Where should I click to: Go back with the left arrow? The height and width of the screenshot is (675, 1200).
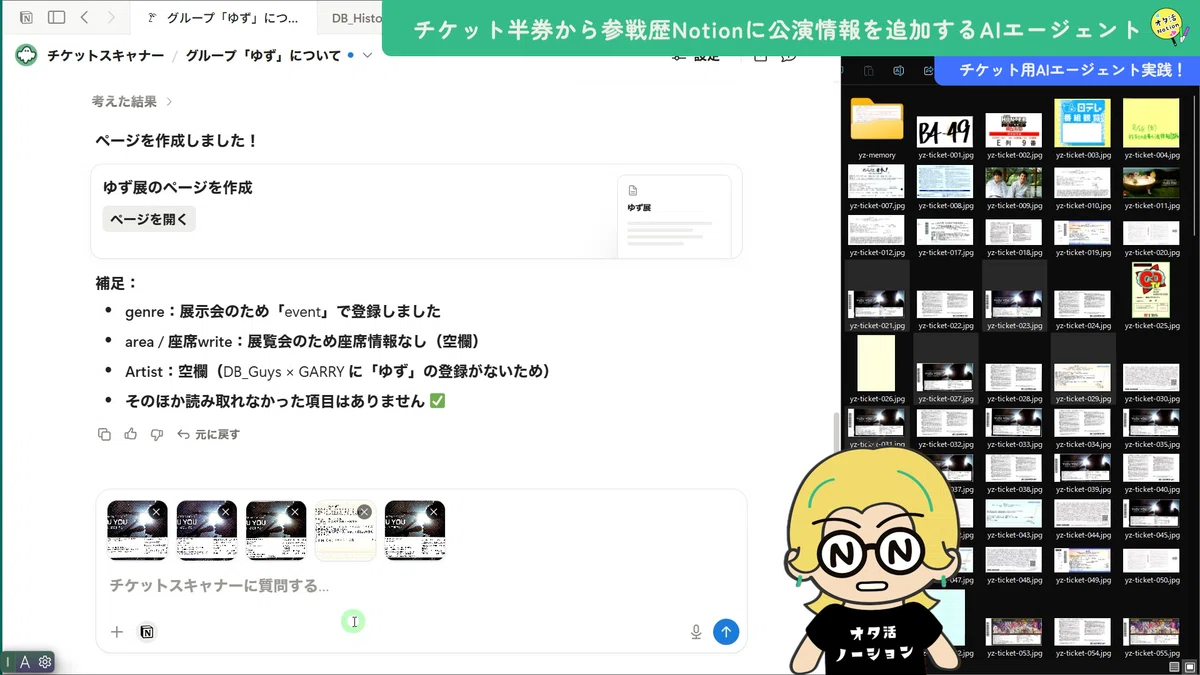85,17
